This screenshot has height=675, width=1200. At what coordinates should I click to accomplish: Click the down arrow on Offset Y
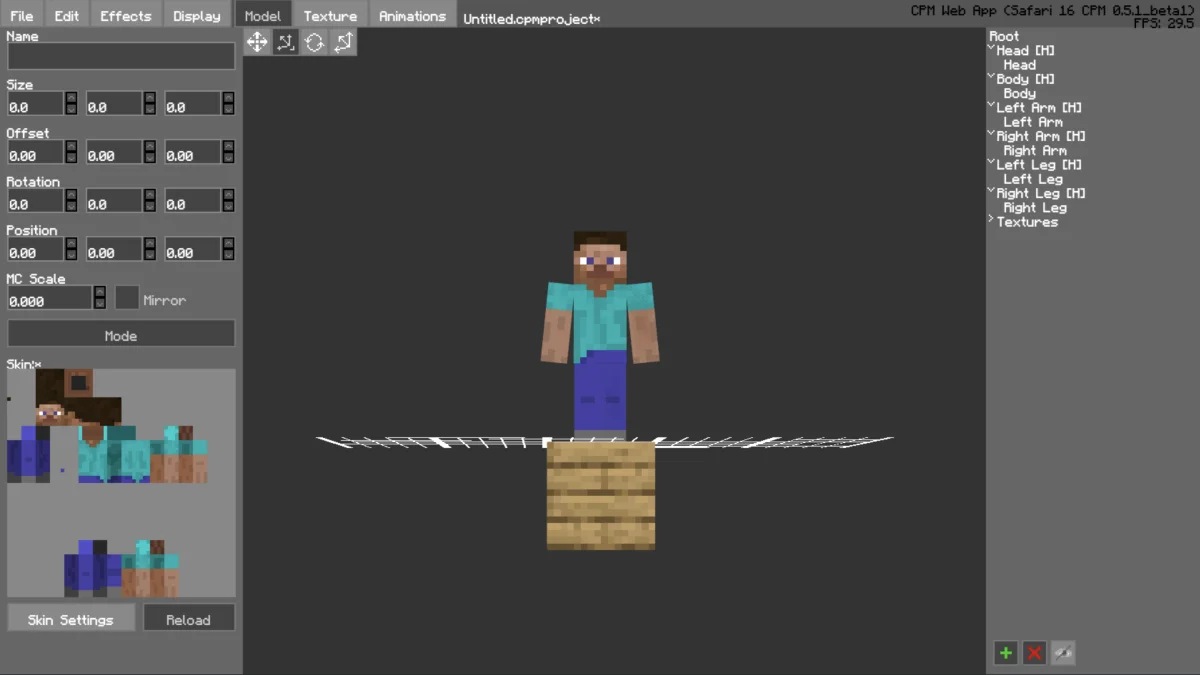pyautogui.click(x=150, y=158)
